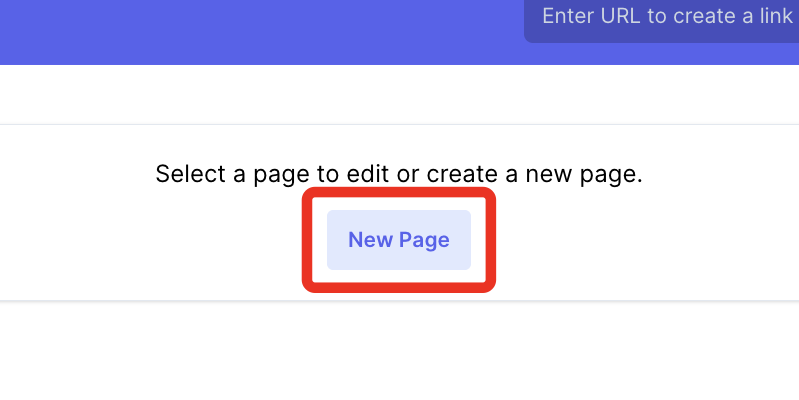Click the New Page button
Image resolution: width=799 pixels, height=400 pixels.
398,240
